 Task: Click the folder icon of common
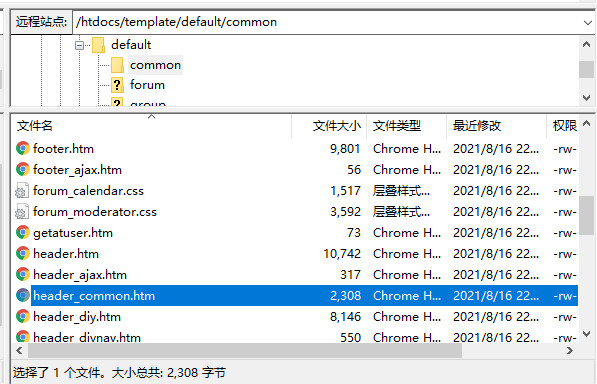[117, 65]
